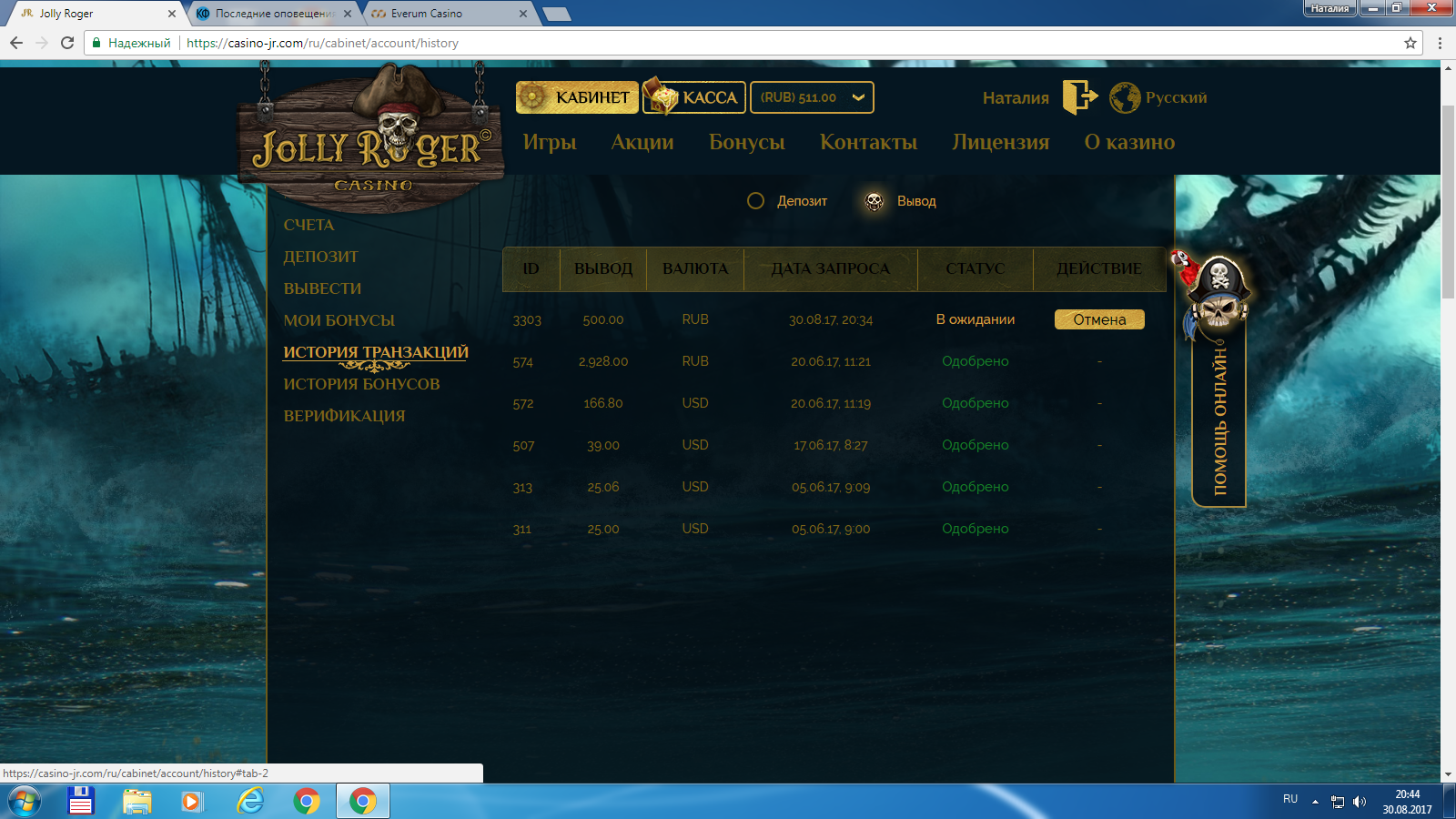Click the Jolly Roger Casino logo
This screenshot has width=1456, height=819.
tap(371, 136)
